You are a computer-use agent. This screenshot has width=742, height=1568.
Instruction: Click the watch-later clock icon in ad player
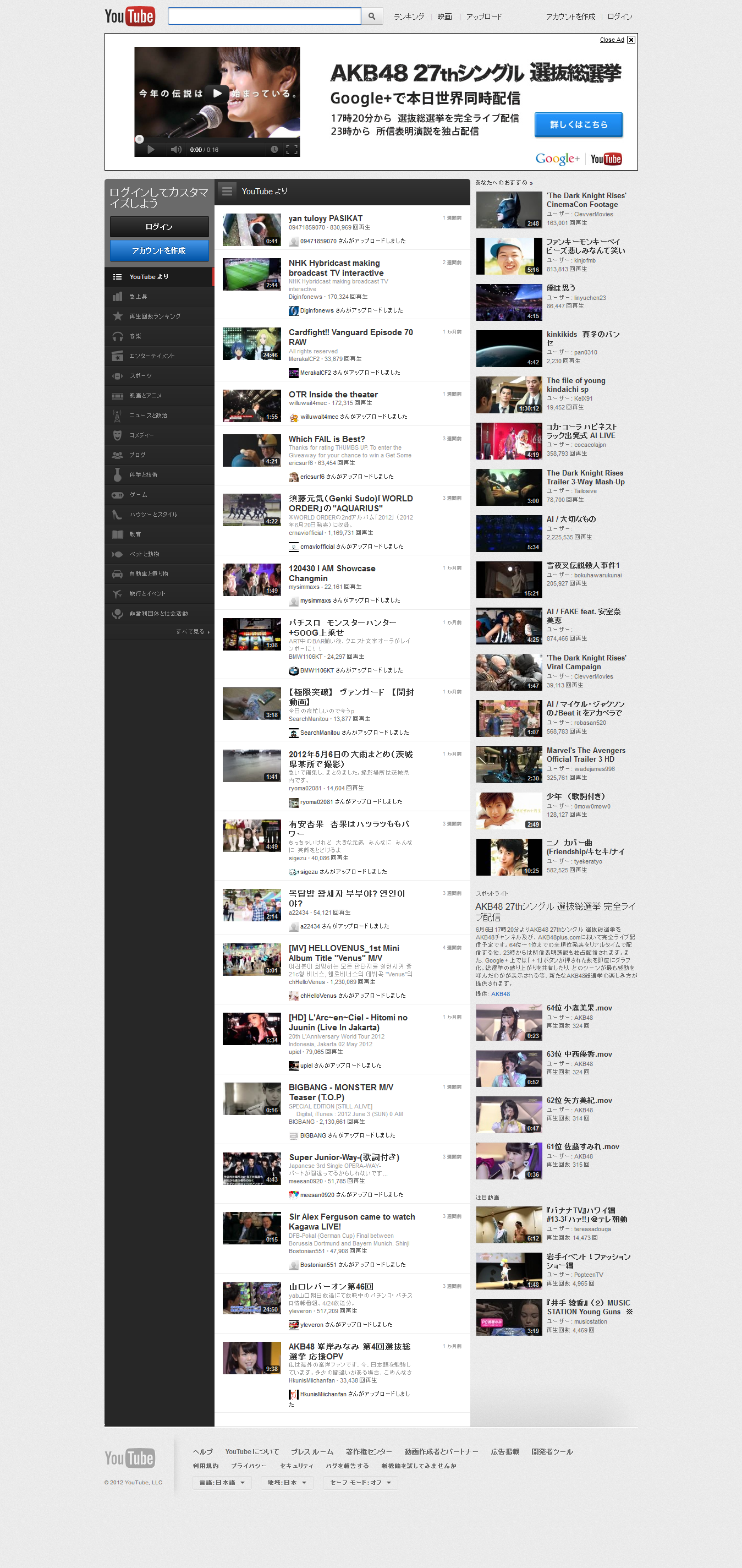click(274, 150)
